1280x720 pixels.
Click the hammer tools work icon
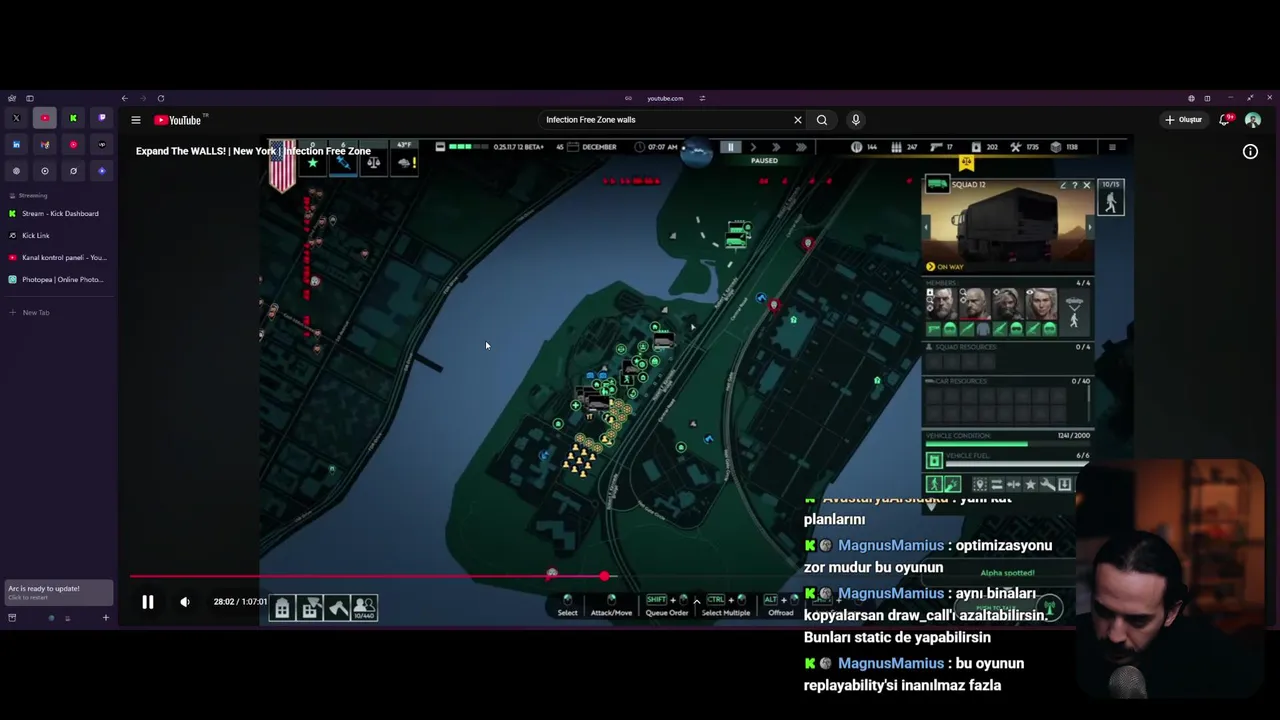pos(337,607)
